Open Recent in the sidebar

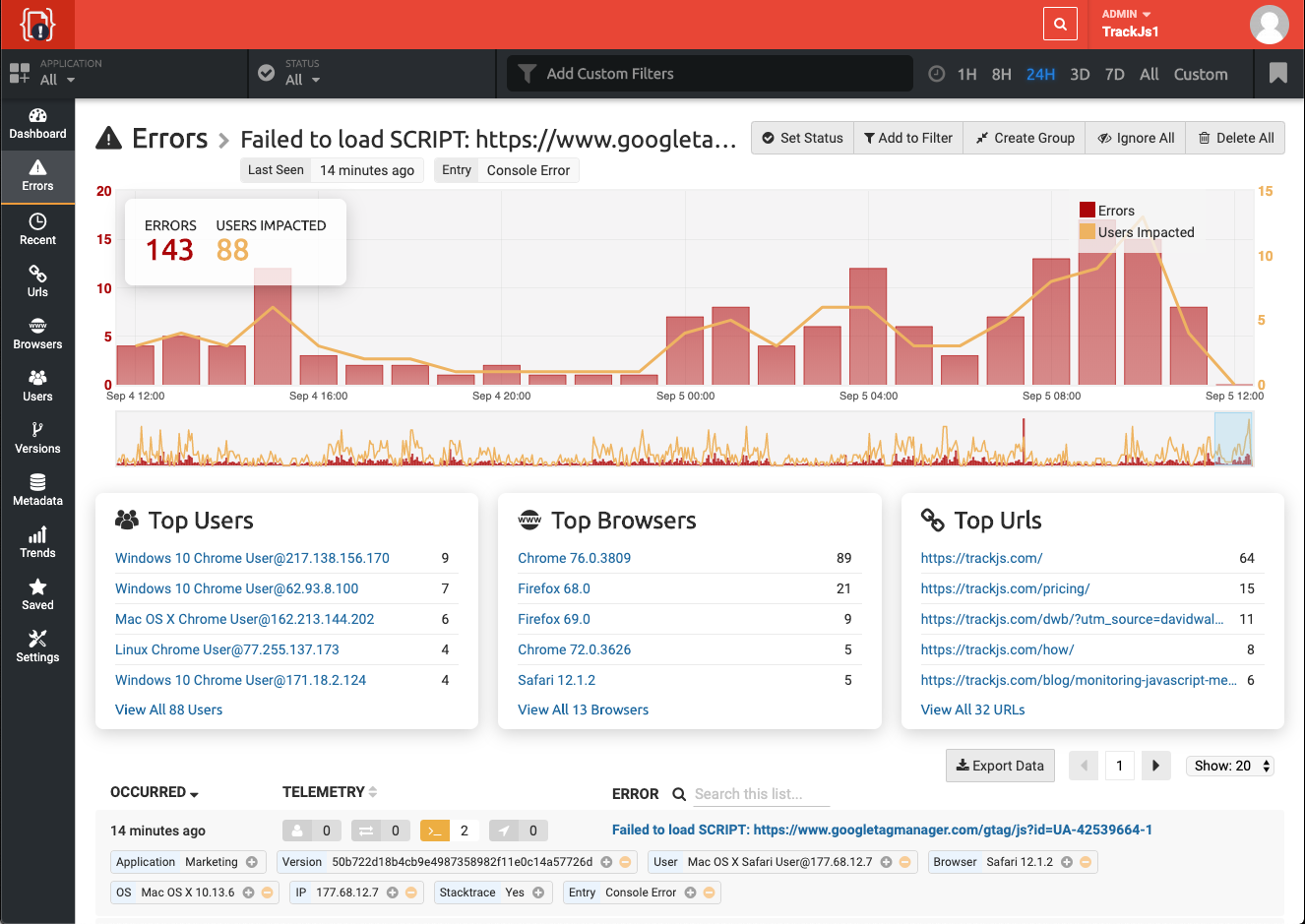(37, 229)
